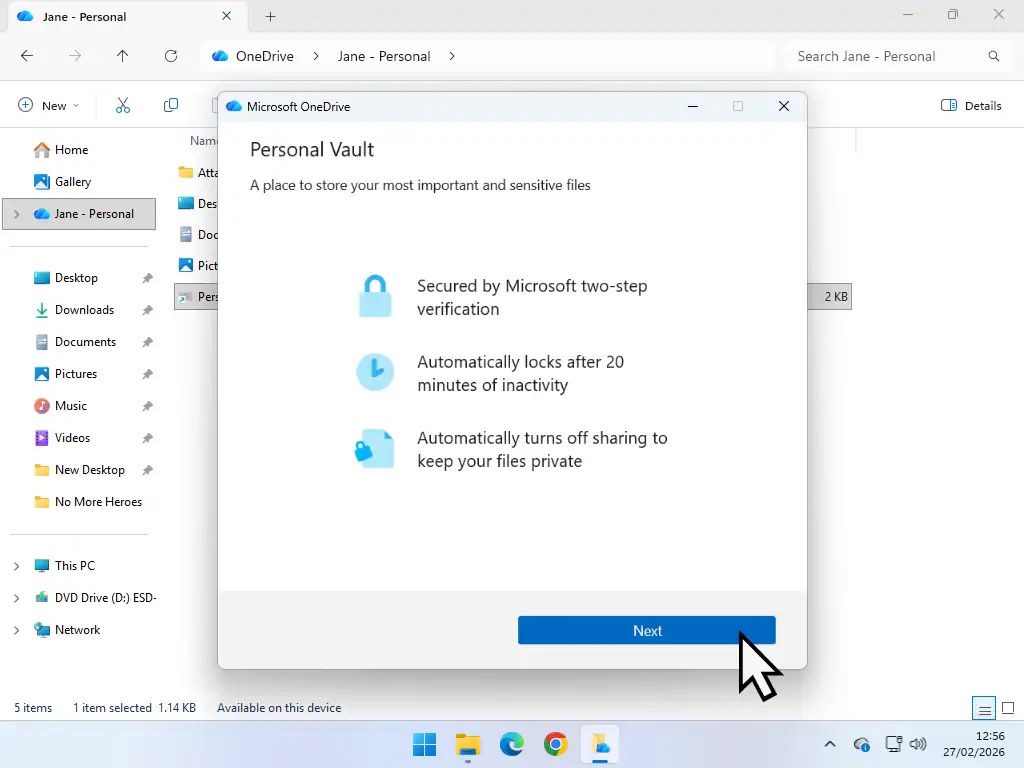Click the Cut scissors icon in toolbar

click(x=123, y=105)
